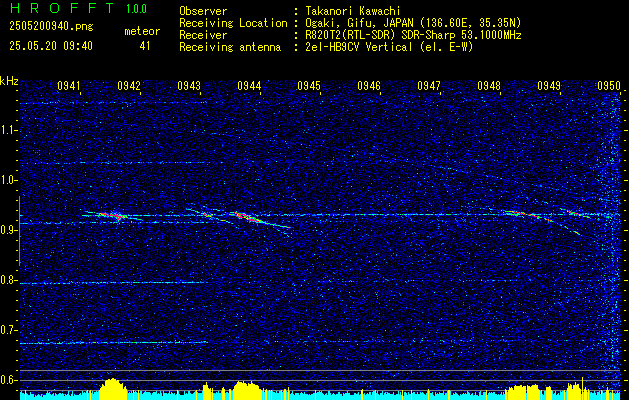This screenshot has height=400, width=629.
Task: Click the Receiver label
Action: [x=203, y=35]
